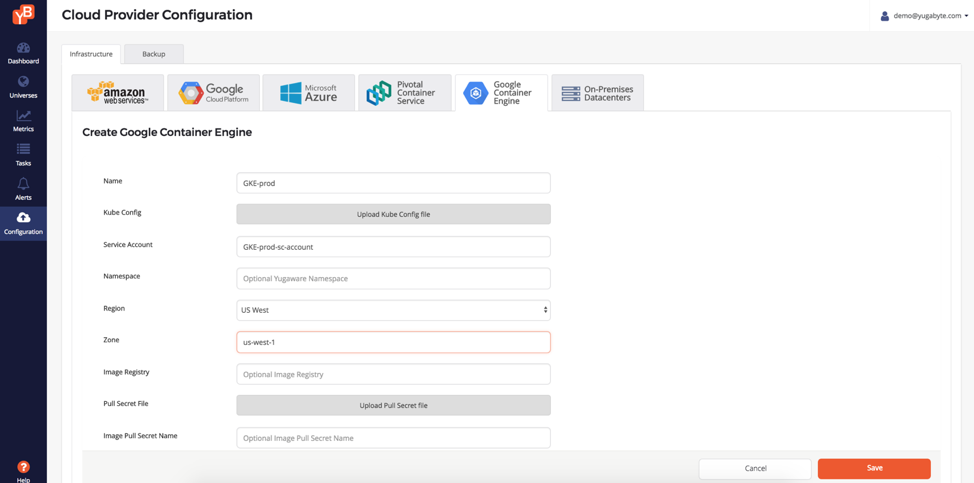The height and width of the screenshot is (483, 974).
Task: Click the YugaByte logo icon
Action: pyautogui.click(x=22, y=14)
